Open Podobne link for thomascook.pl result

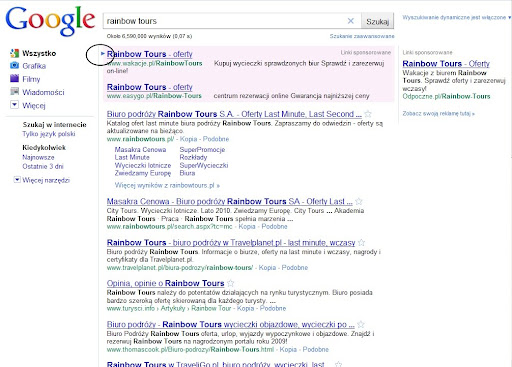click(316, 350)
